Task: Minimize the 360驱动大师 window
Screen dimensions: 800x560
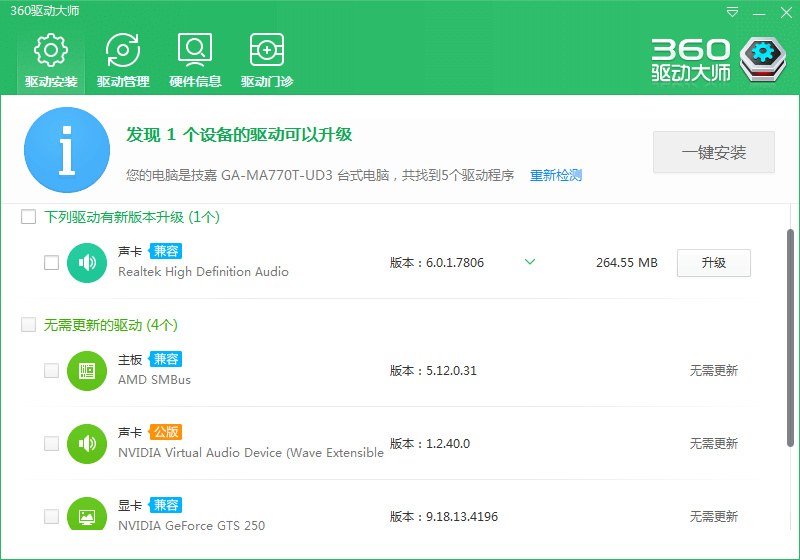Action: coord(759,13)
